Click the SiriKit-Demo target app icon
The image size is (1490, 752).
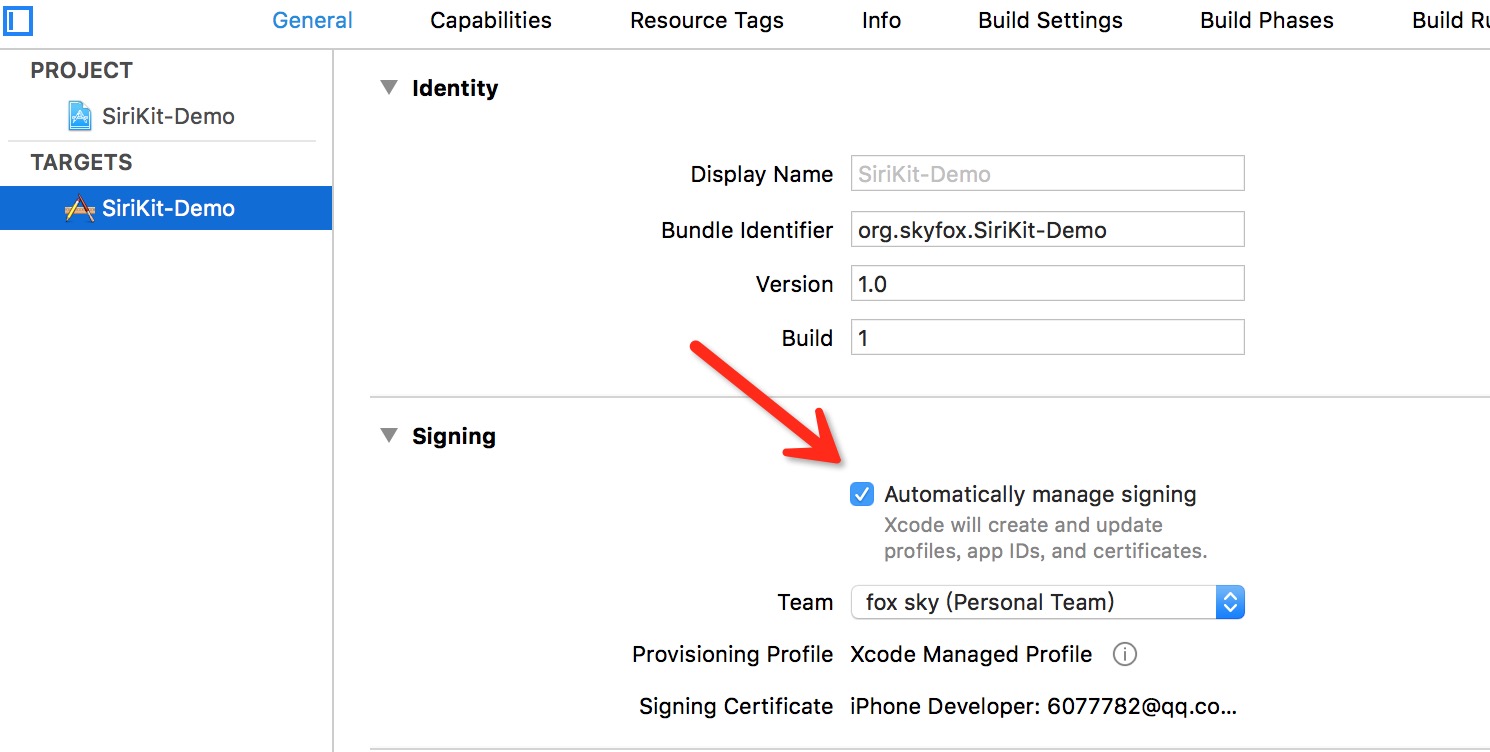click(80, 208)
